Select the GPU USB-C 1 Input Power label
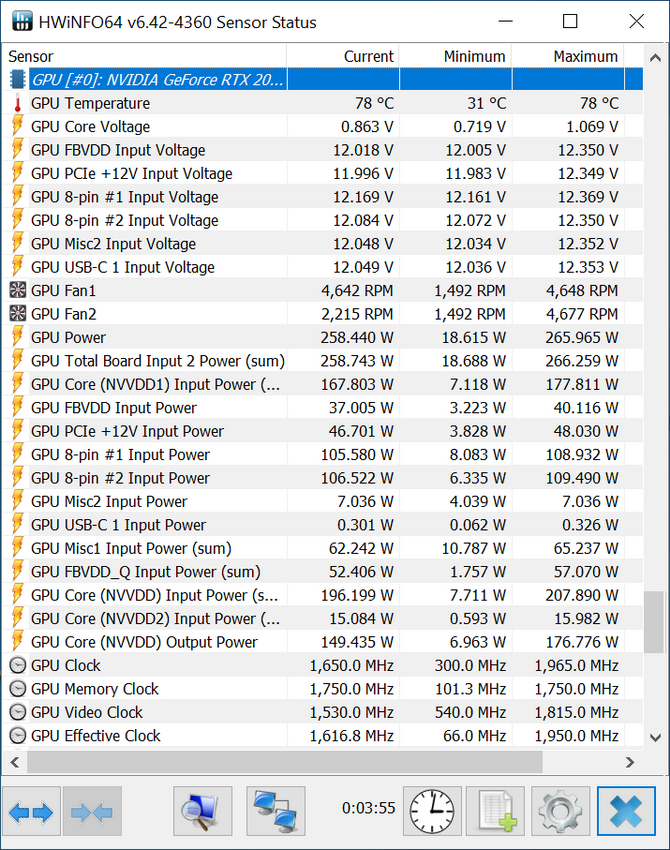 118,525
